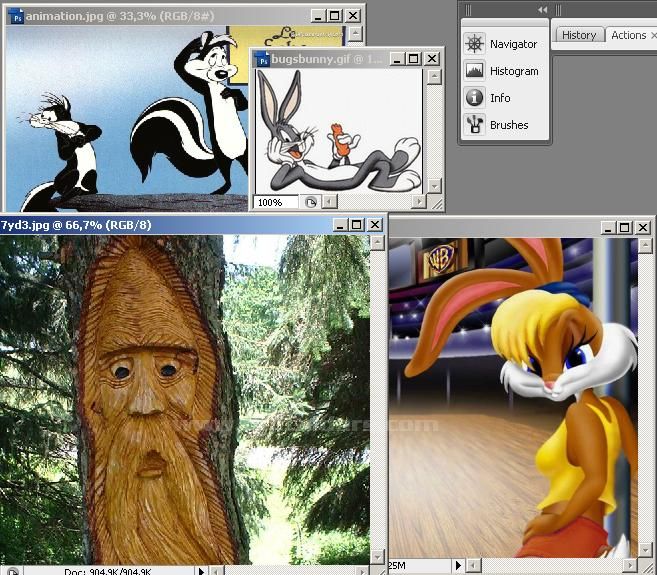This screenshot has height=575, width=657.
Task: Maximize the animation.jpg window
Action: tap(335, 16)
